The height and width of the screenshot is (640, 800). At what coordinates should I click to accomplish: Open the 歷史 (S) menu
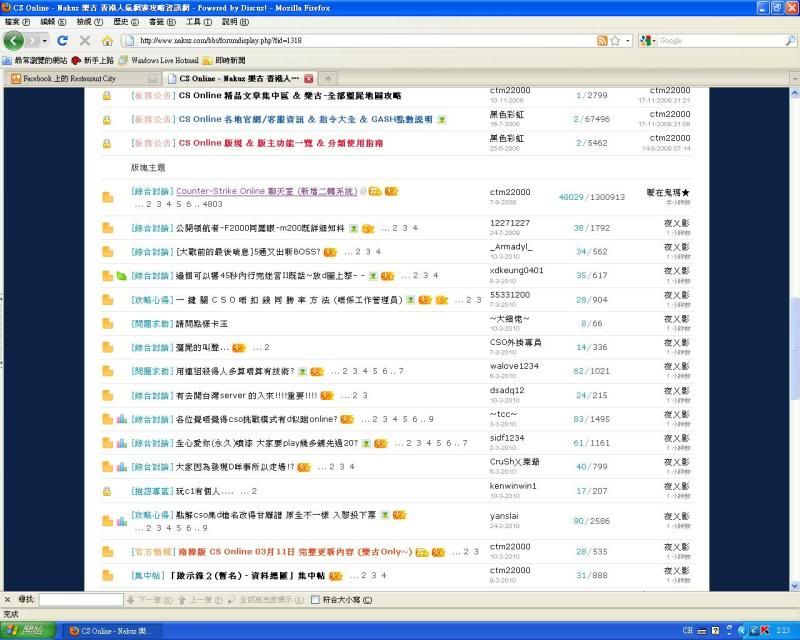(x=126, y=22)
